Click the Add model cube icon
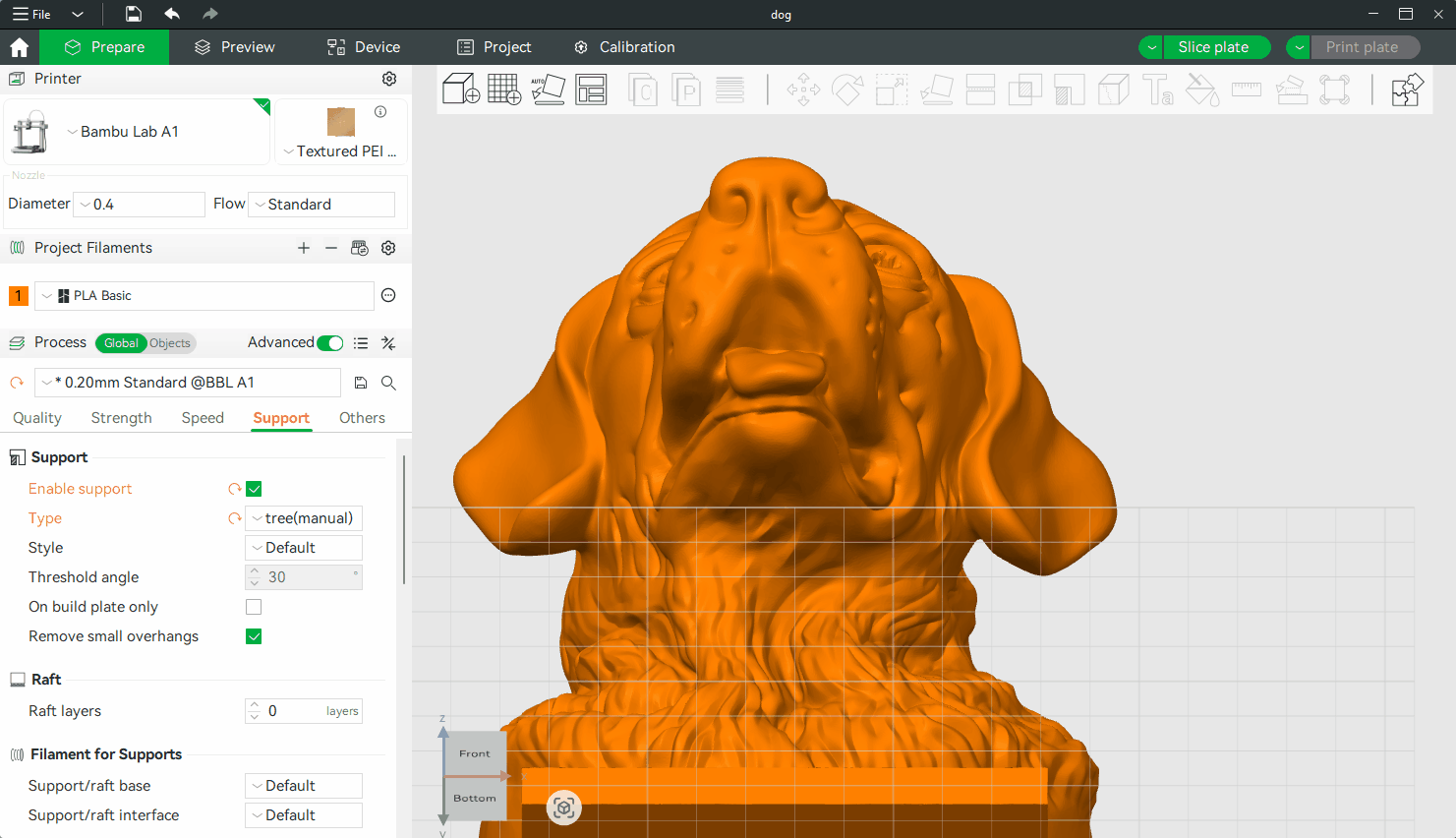This screenshot has height=838, width=1456. coord(460,90)
